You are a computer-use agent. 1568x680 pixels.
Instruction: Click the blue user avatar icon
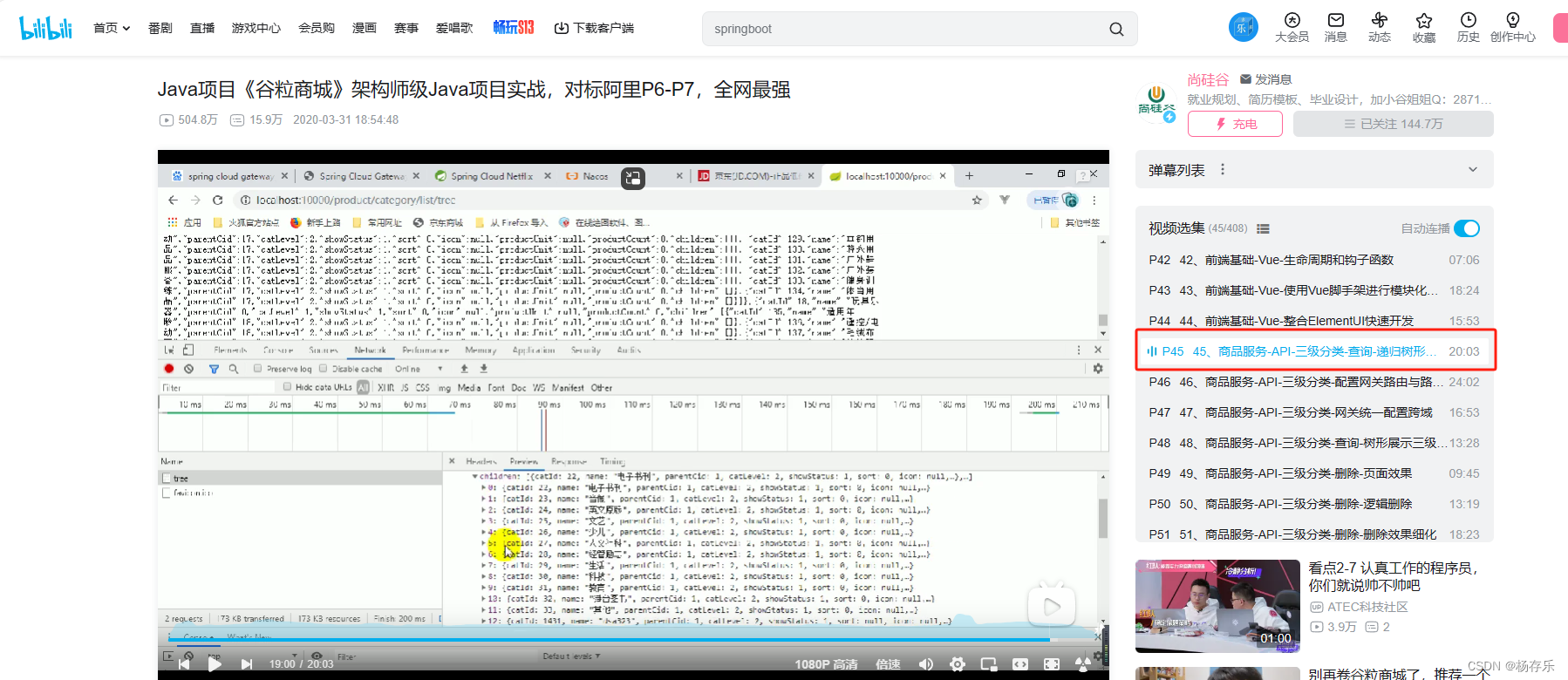pyautogui.click(x=1244, y=27)
